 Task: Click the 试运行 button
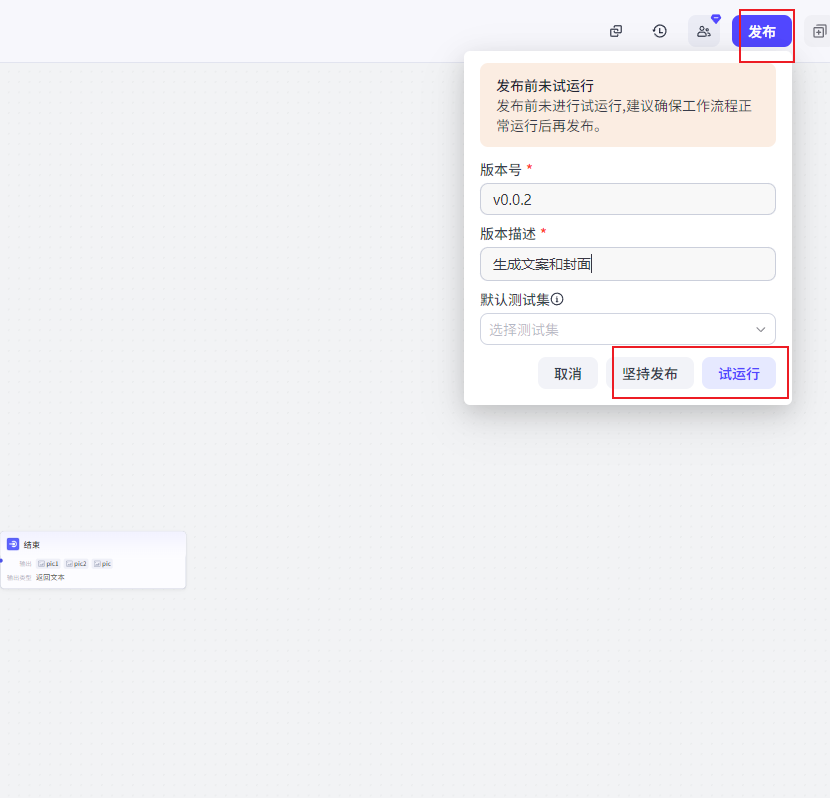click(x=738, y=373)
